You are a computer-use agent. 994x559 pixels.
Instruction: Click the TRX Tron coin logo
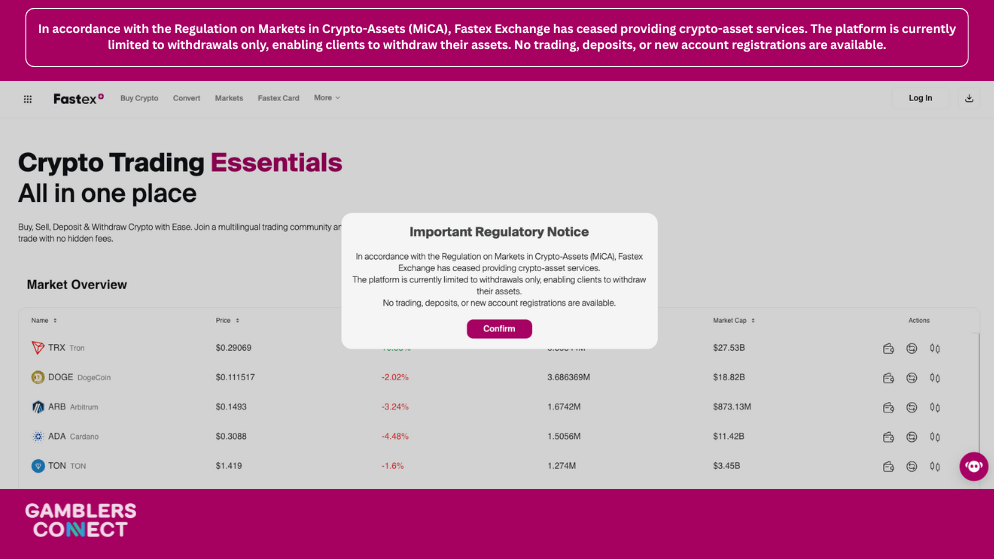pyautogui.click(x=38, y=347)
